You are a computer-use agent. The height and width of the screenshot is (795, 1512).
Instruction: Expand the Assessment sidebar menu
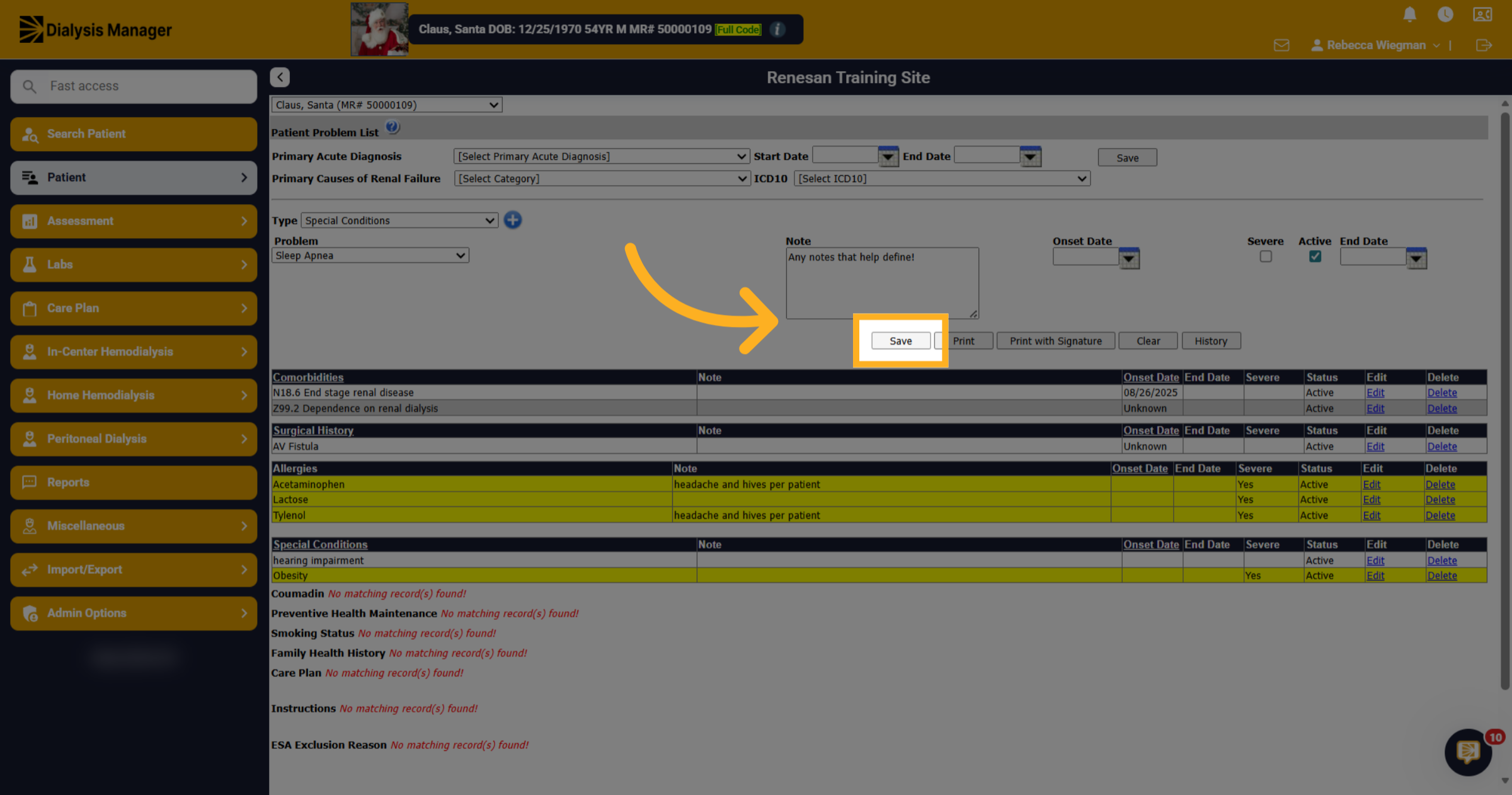pos(134,221)
